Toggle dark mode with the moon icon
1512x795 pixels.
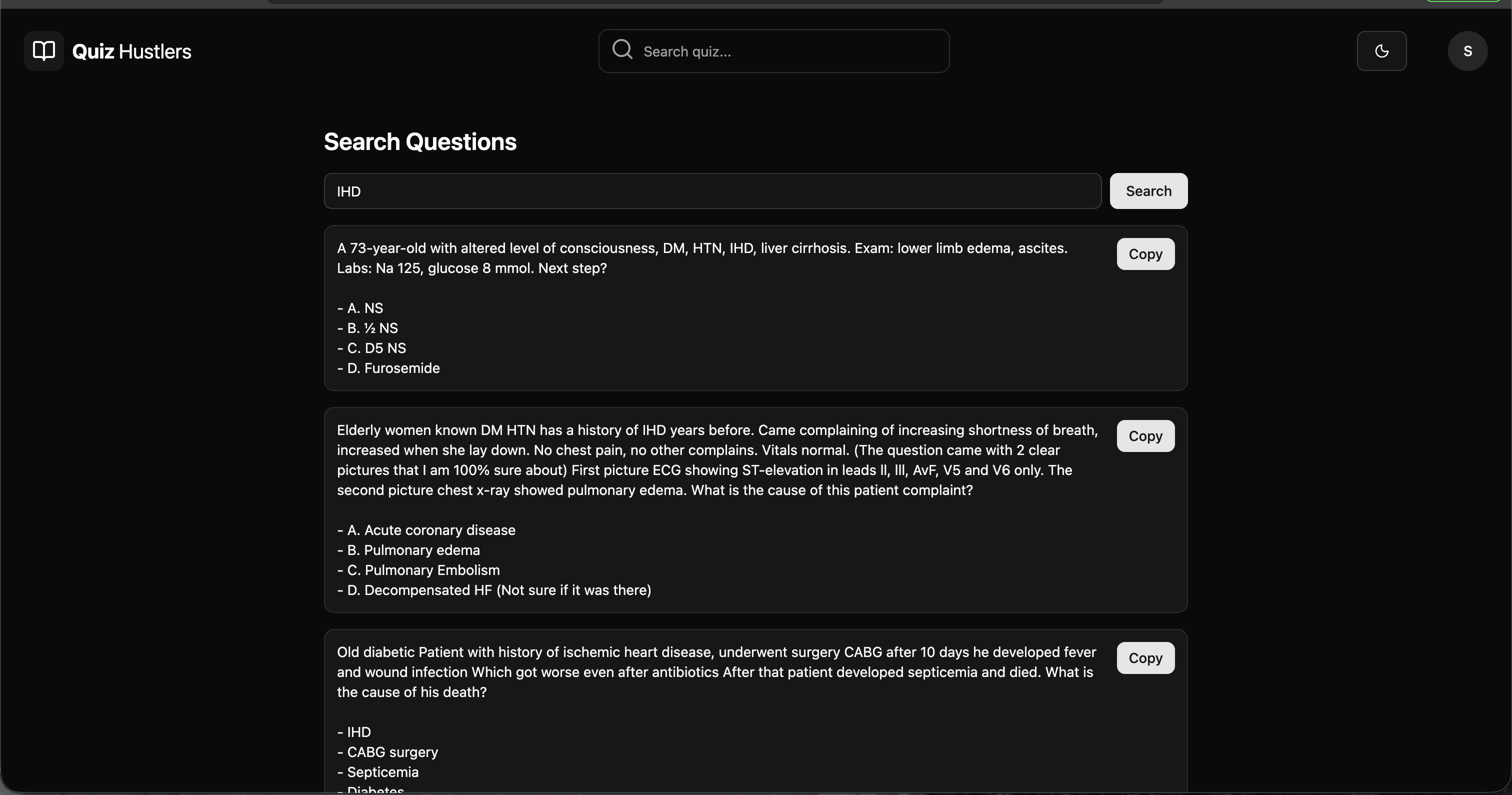[x=1381, y=51]
